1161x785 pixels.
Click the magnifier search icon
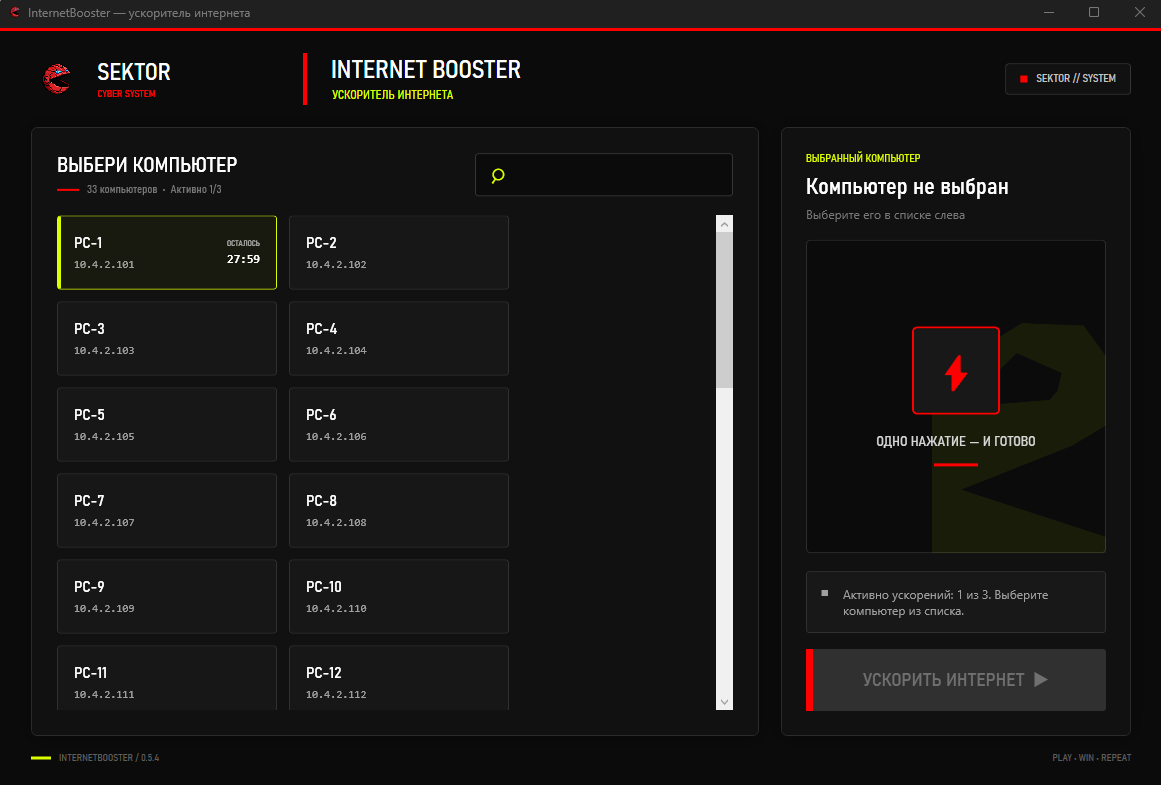[x=498, y=175]
